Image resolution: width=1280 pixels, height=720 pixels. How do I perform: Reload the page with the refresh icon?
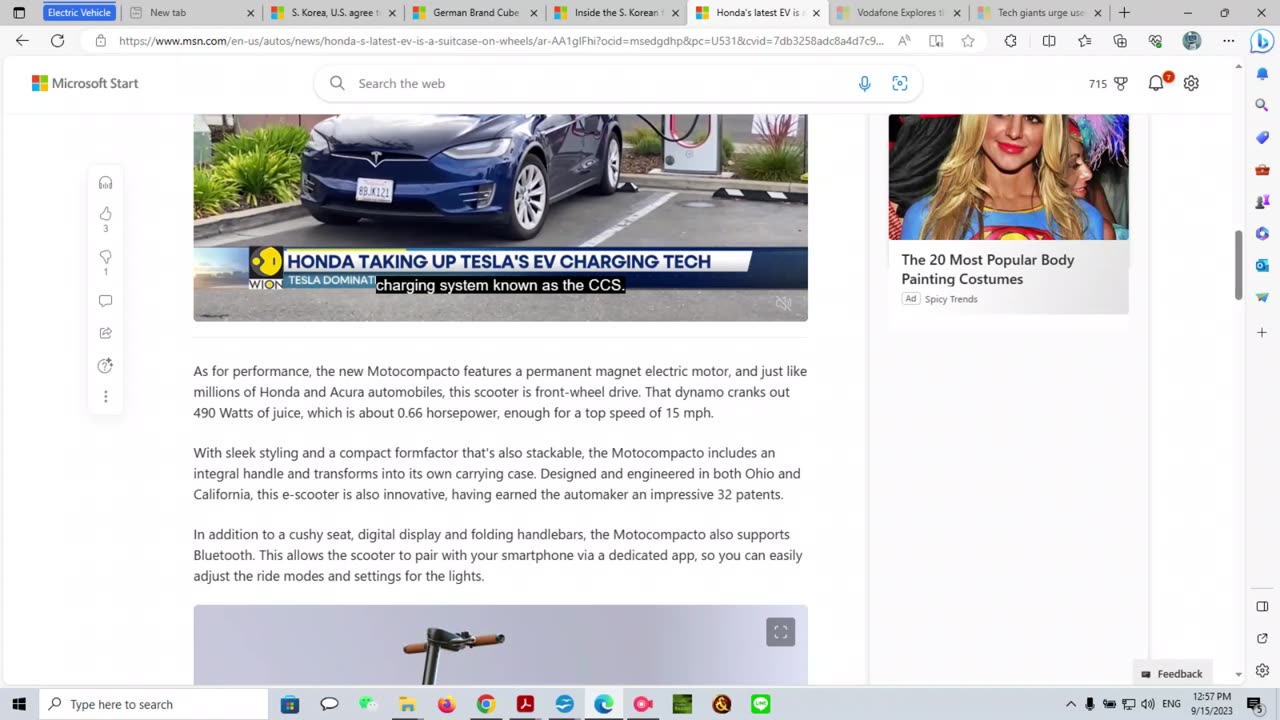pyautogui.click(x=58, y=41)
